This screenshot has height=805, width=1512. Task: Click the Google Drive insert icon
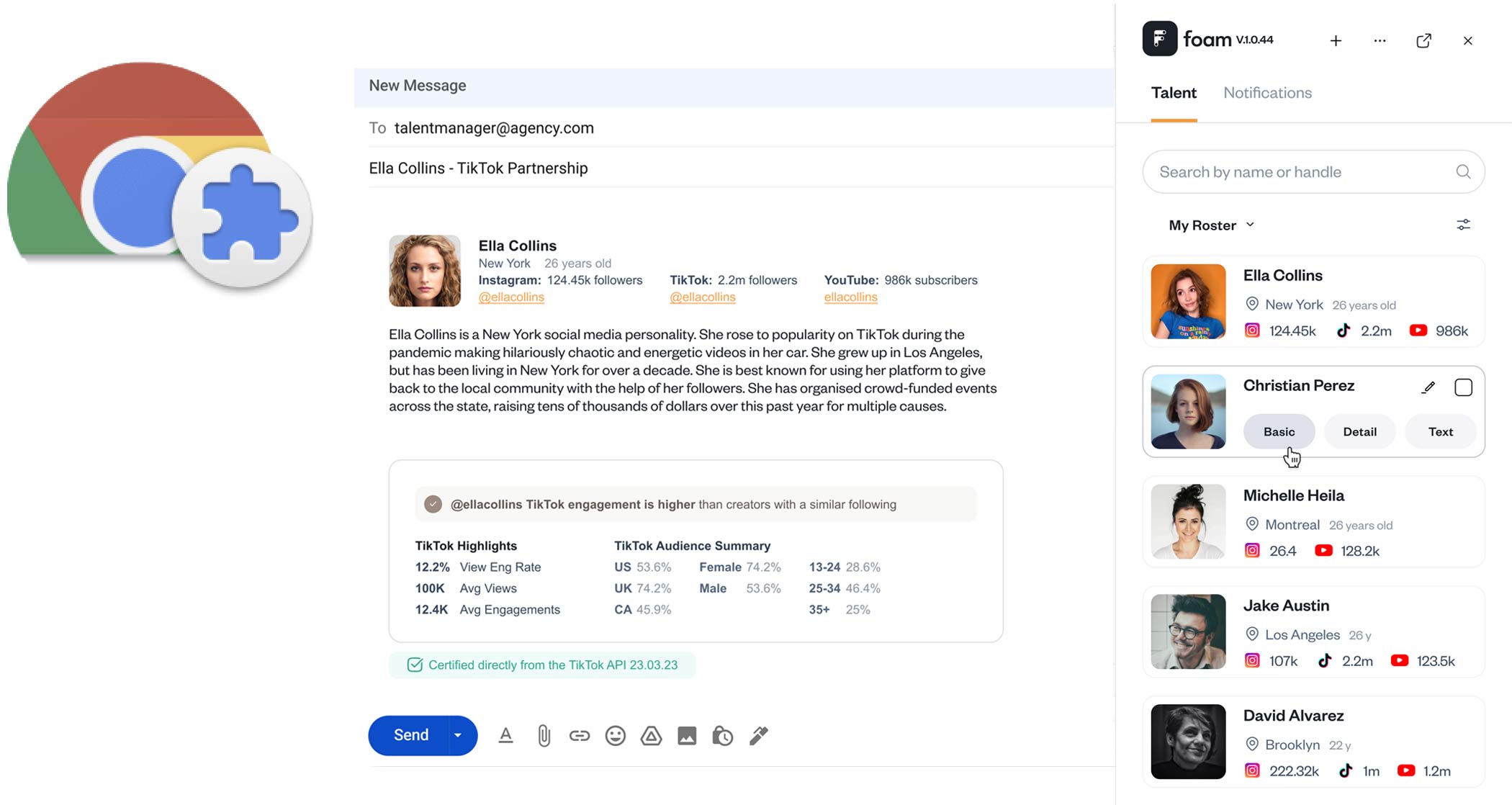[x=651, y=735]
